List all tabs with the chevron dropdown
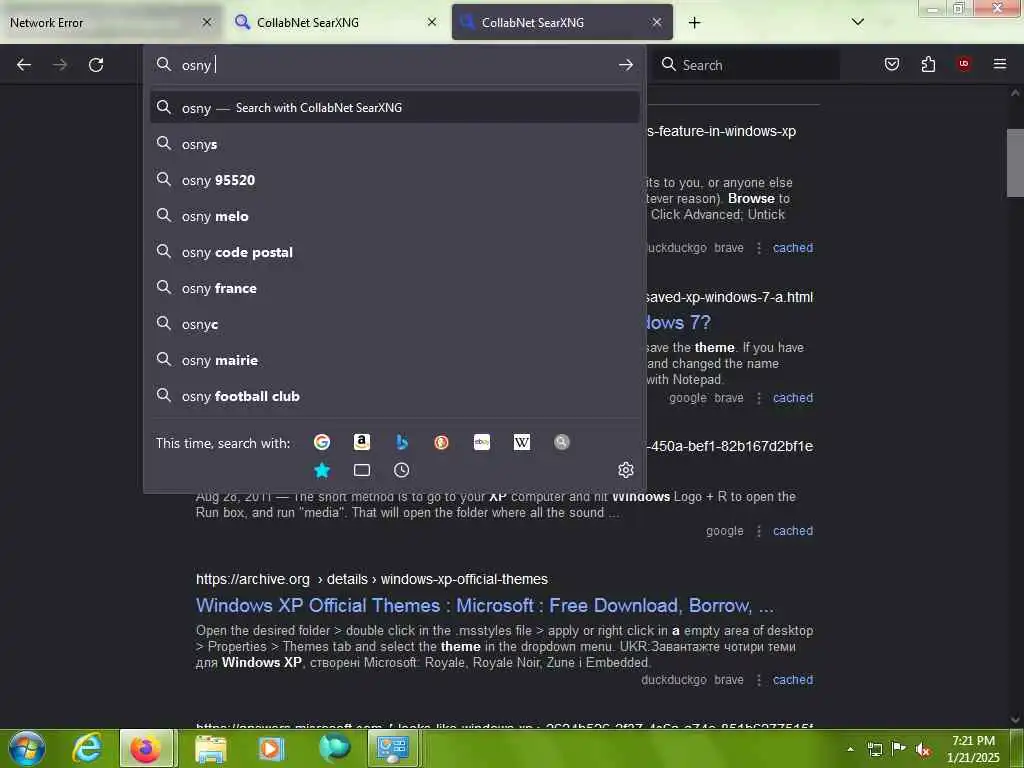1024x768 pixels. pyautogui.click(x=858, y=22)
